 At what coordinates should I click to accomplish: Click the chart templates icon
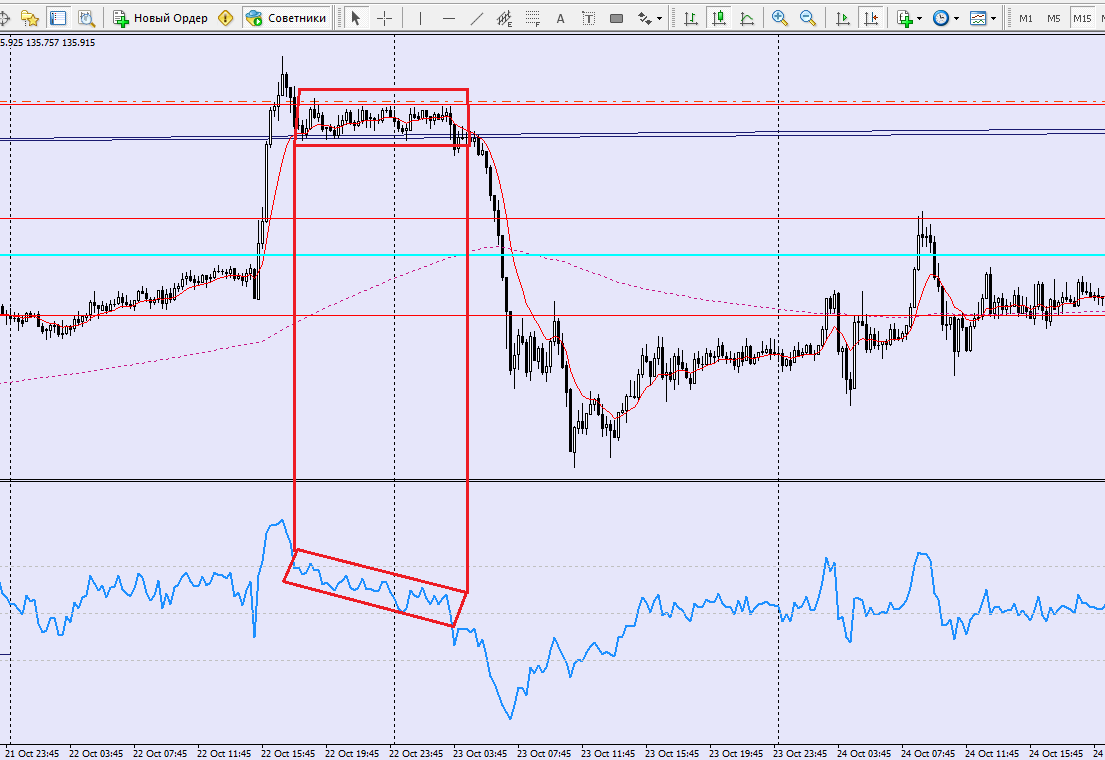click(x=978, y=18)
